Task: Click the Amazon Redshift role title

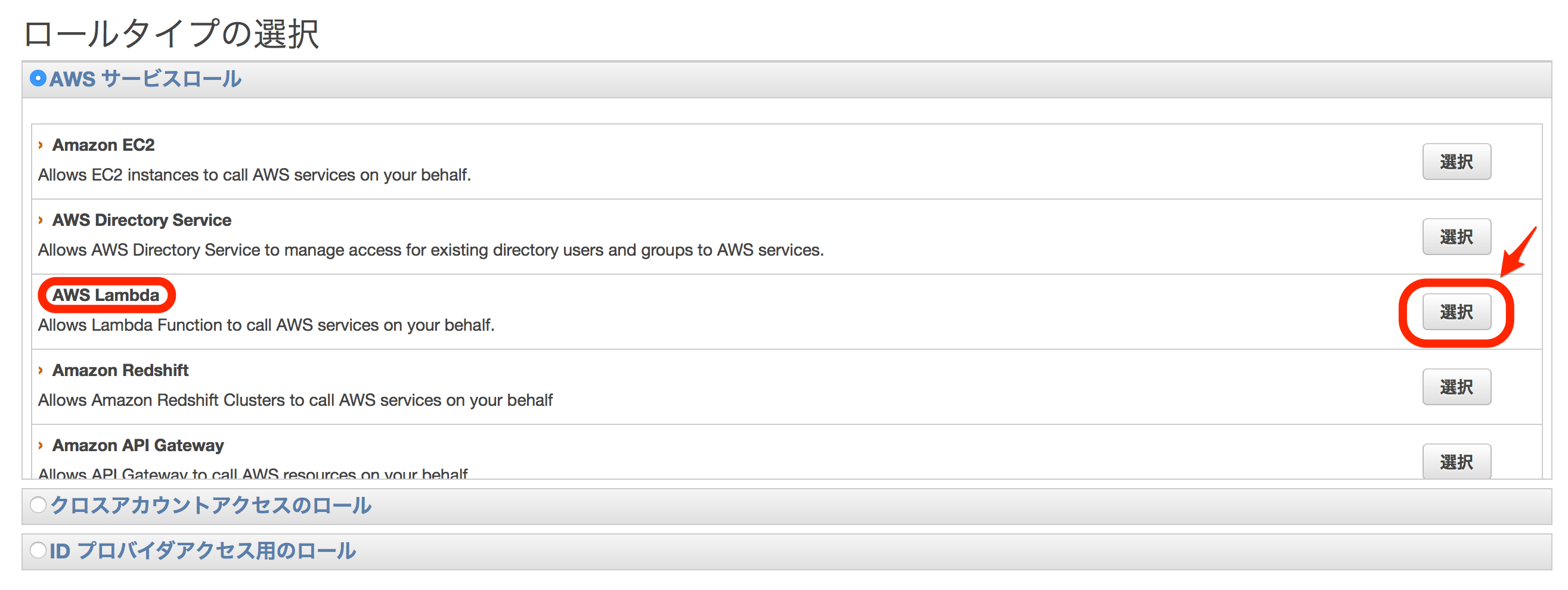Action: point(120,370)
